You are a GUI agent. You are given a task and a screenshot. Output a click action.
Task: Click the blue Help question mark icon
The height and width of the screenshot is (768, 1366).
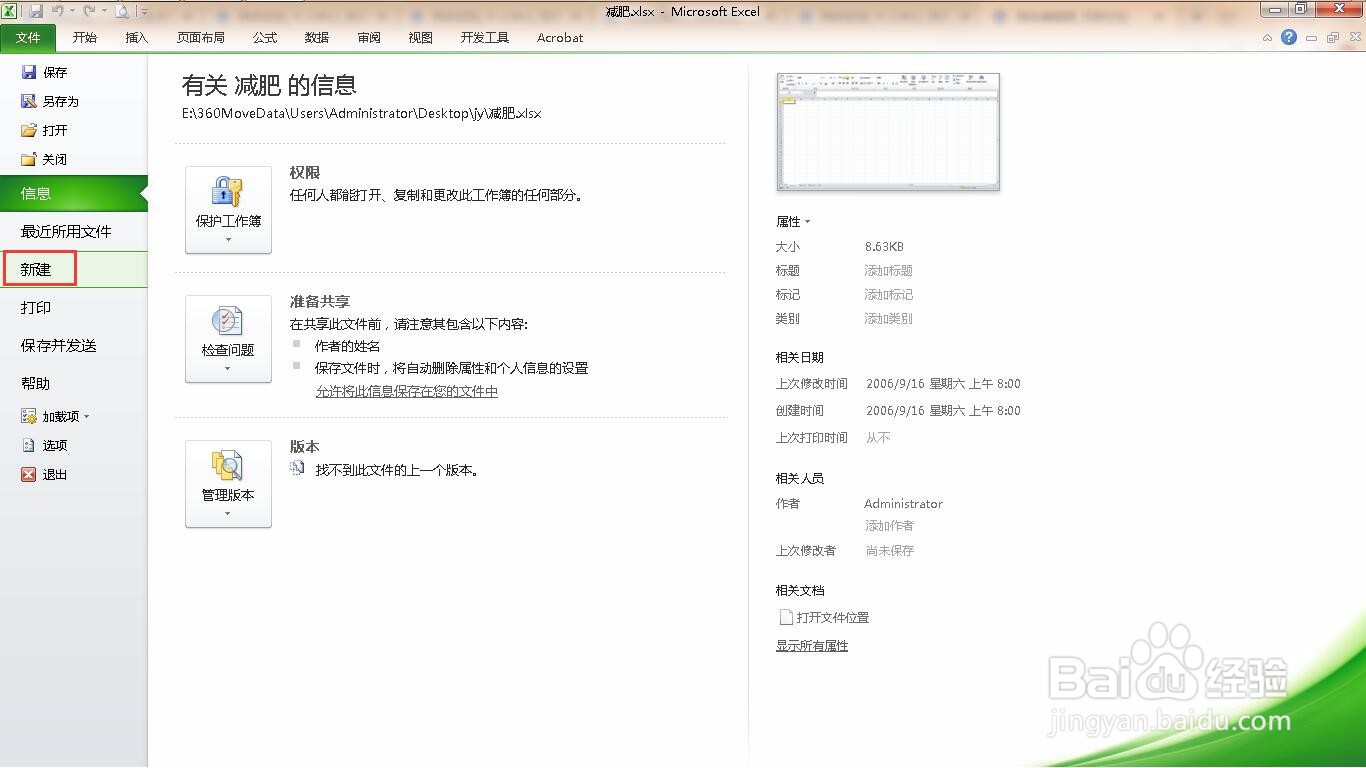pos(1289,37)
